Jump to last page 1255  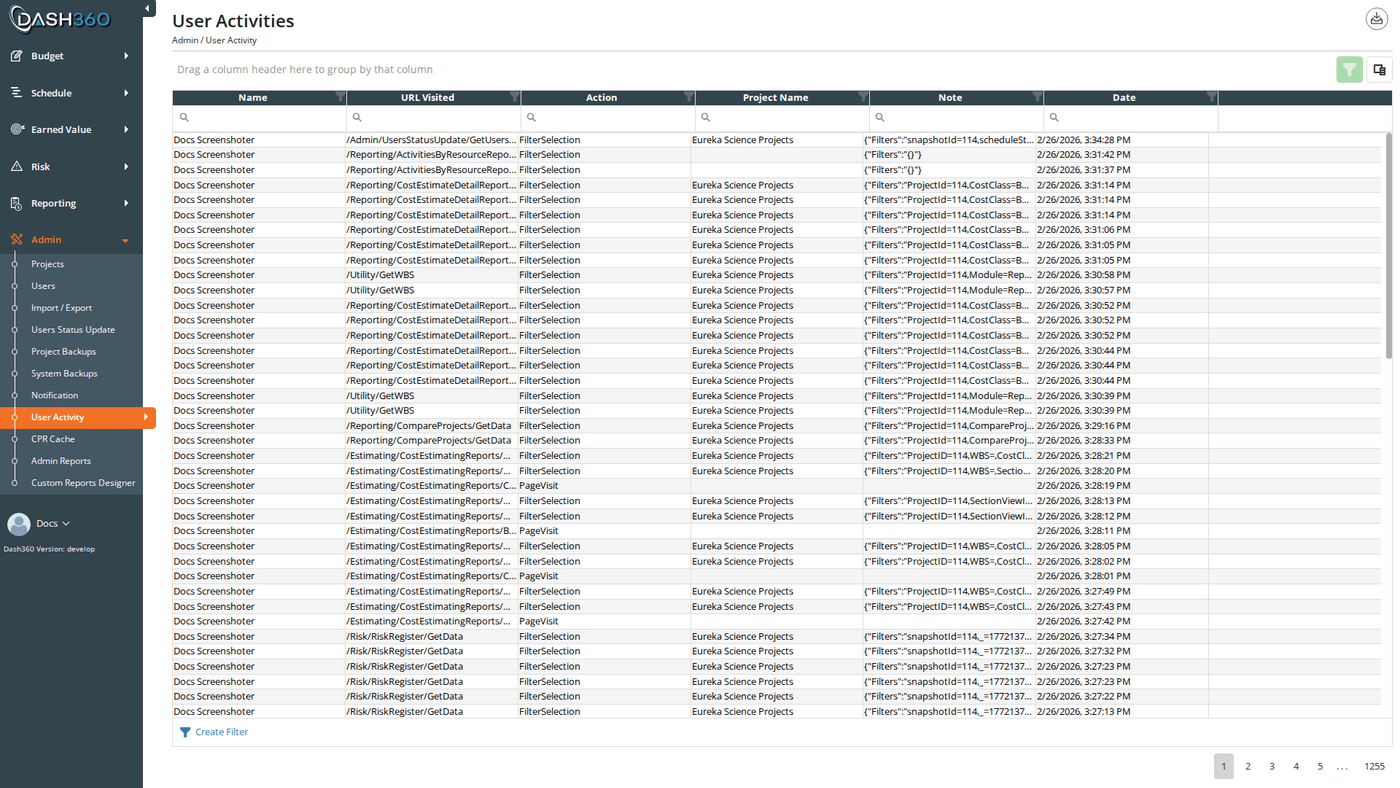click(1375, 766)
